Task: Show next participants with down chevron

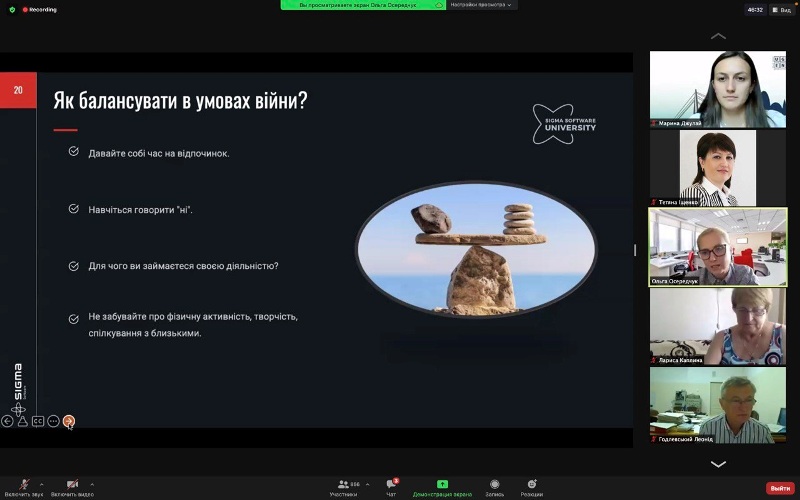Action: (718, 464)
